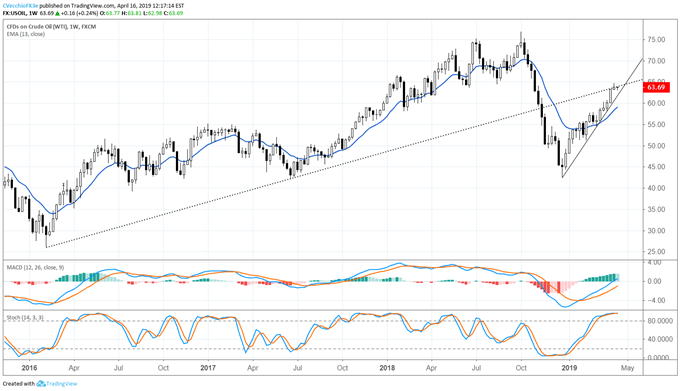
Task: Click the MACD 4.00 axis value
Action: 654,262
